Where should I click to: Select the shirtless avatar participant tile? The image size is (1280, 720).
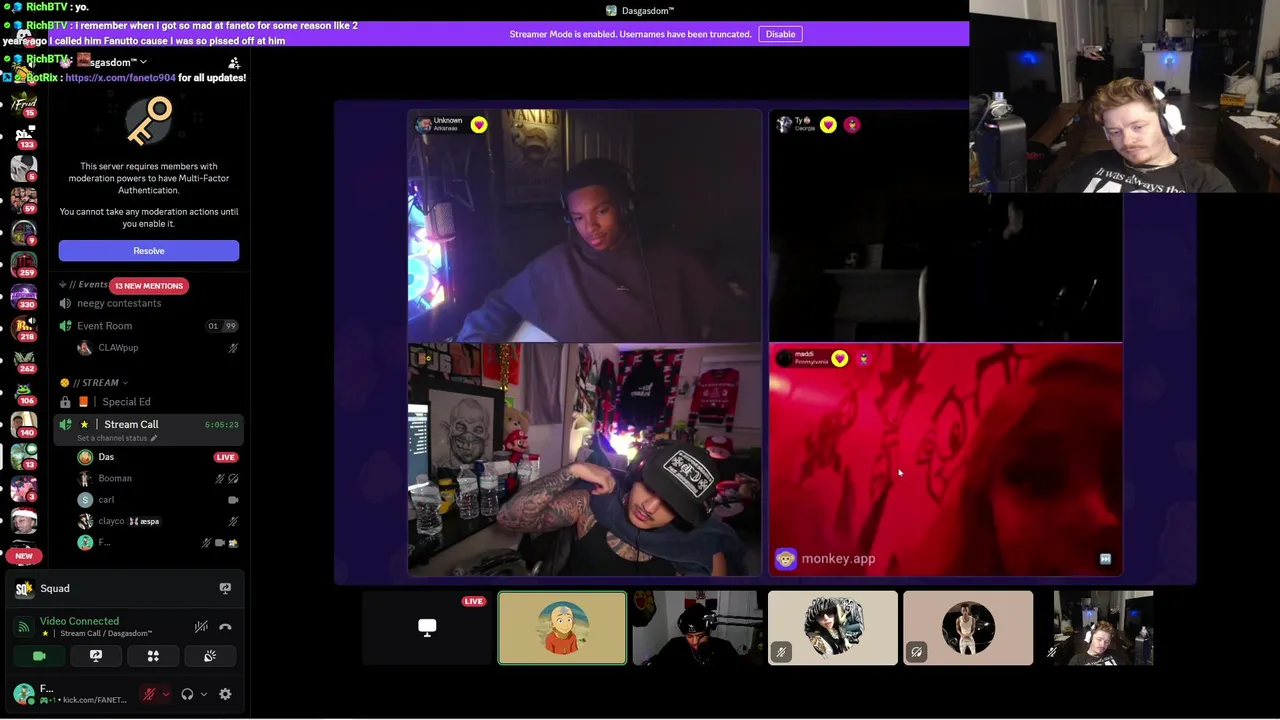tap(967, 628)
